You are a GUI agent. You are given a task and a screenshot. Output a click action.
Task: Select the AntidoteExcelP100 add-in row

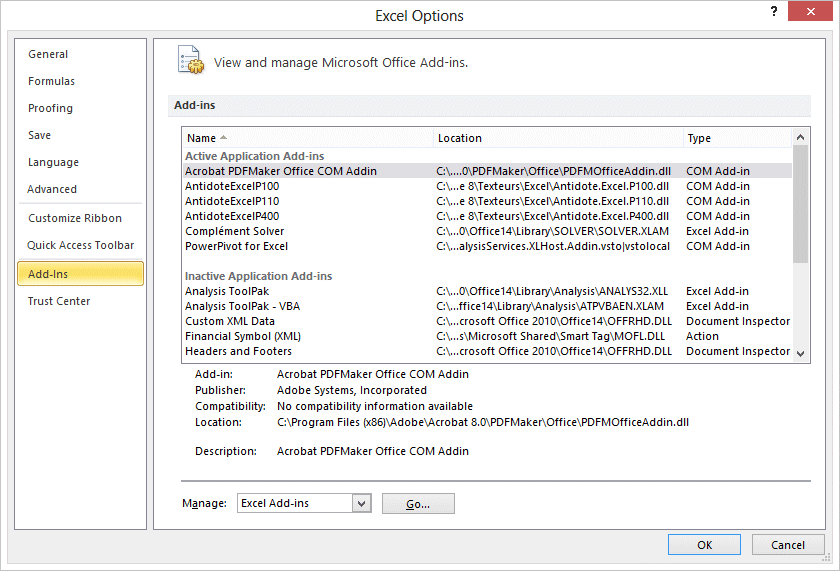[x=486, y=186]
